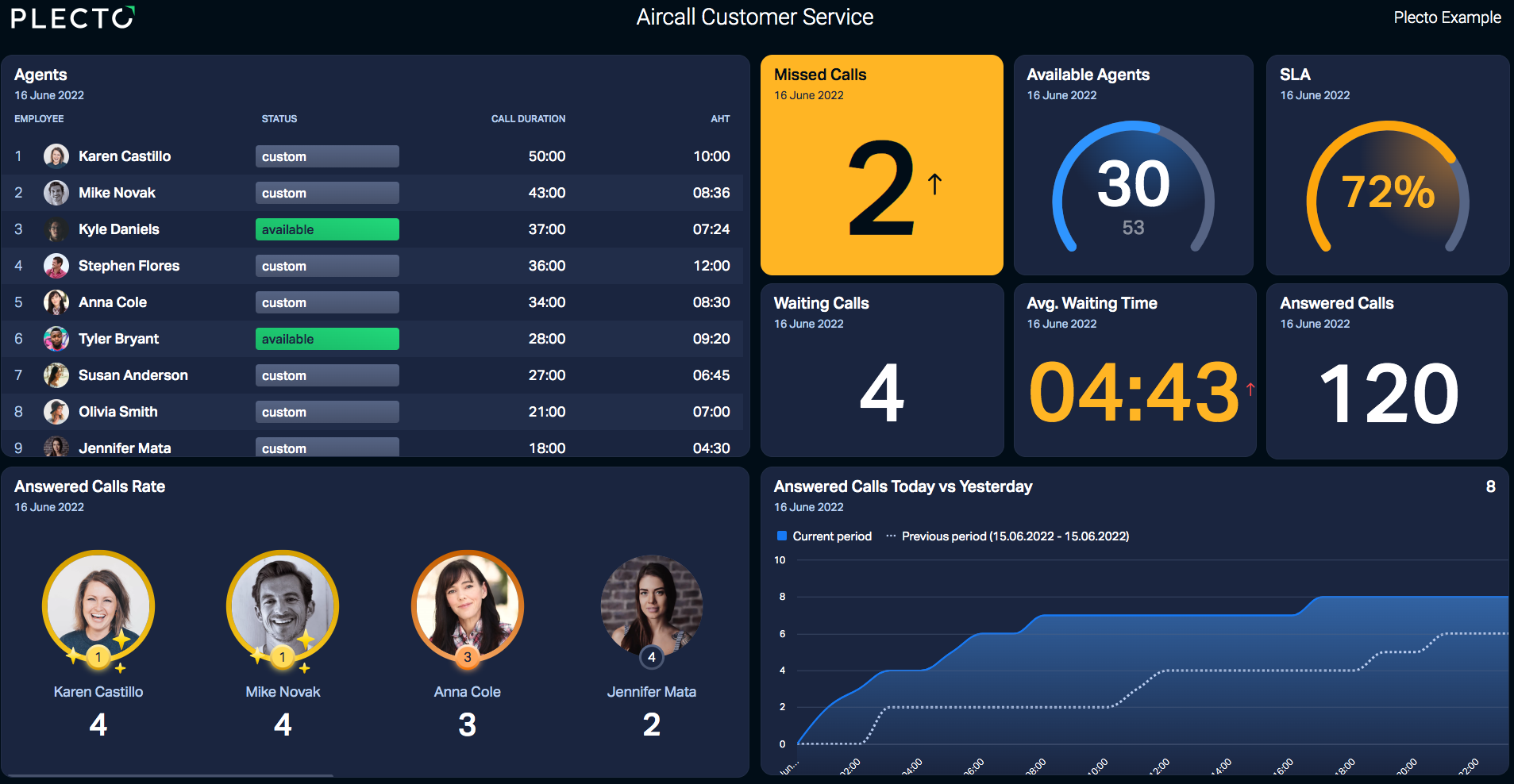Screen dimensions: 1514x784
Task: Click the Answered Calls Rate widget title
Action: (90, 486)
